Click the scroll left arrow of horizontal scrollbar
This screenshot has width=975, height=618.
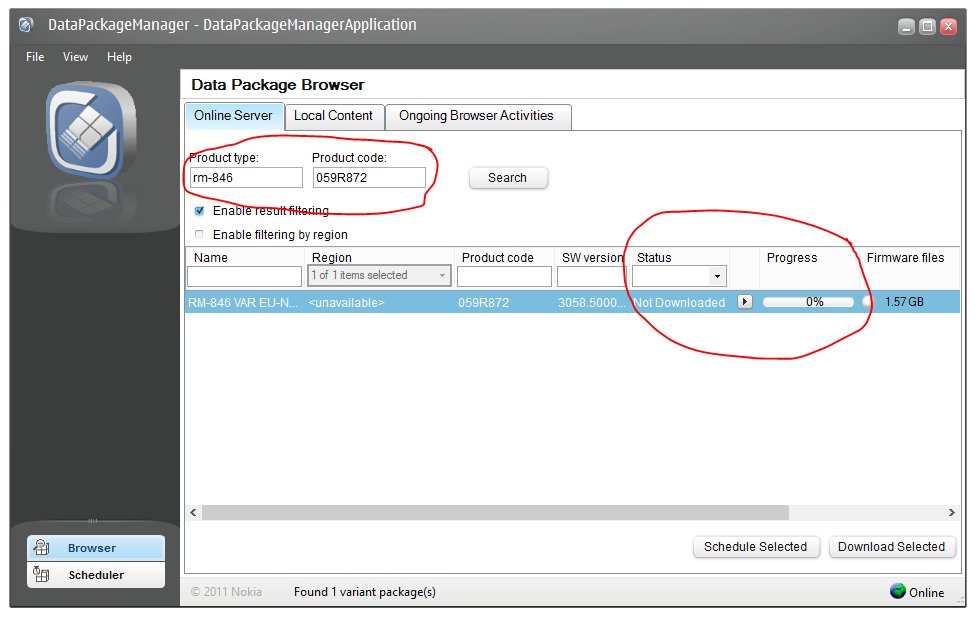(x=193, y=513)
